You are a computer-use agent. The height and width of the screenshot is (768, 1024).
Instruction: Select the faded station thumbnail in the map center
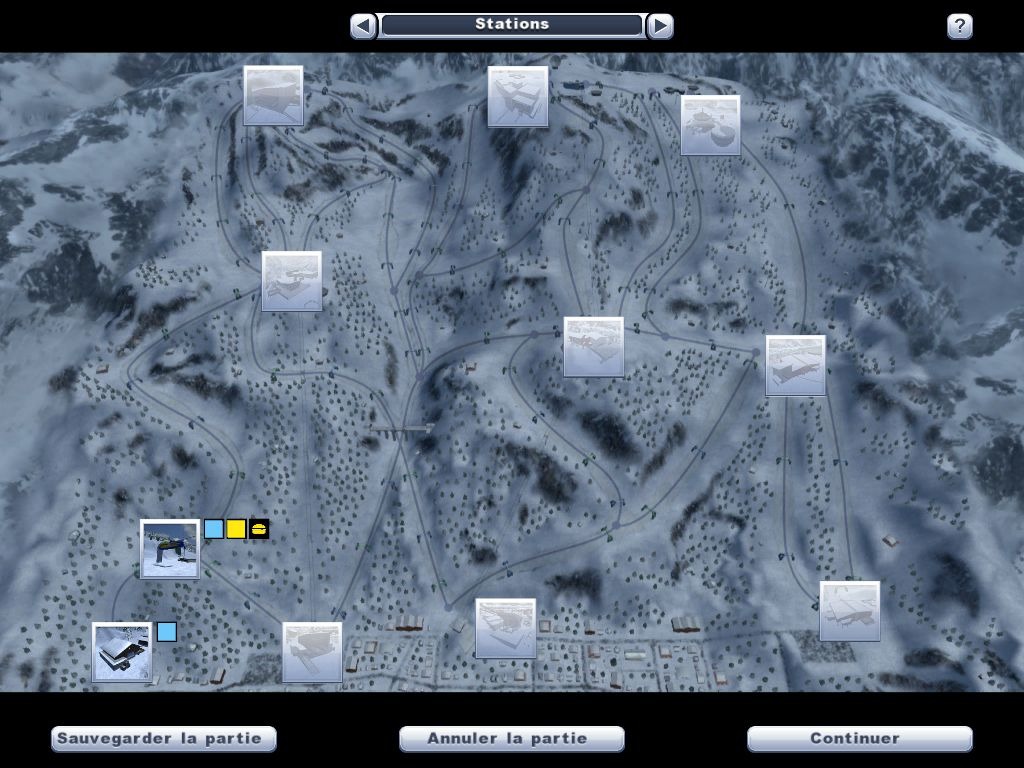click(x=594, y=347)
